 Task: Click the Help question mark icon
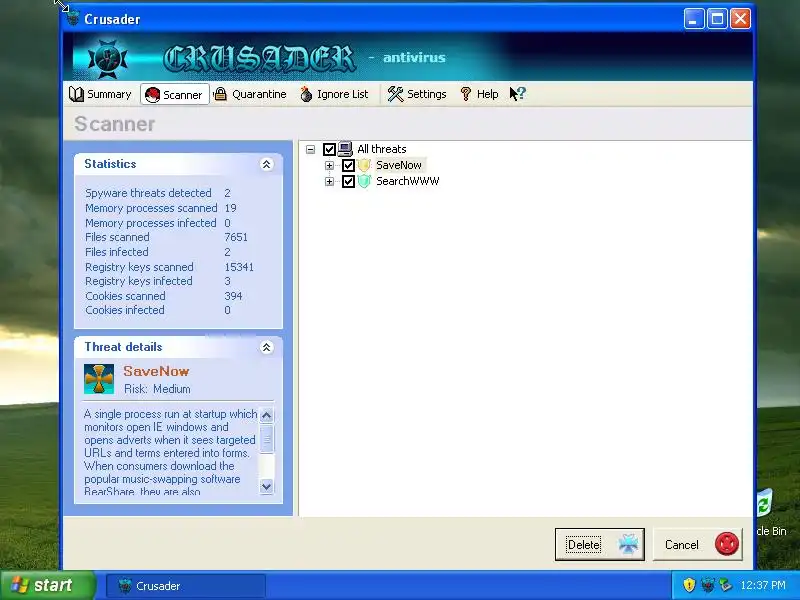pyautogui.click(x=465, y=94)
